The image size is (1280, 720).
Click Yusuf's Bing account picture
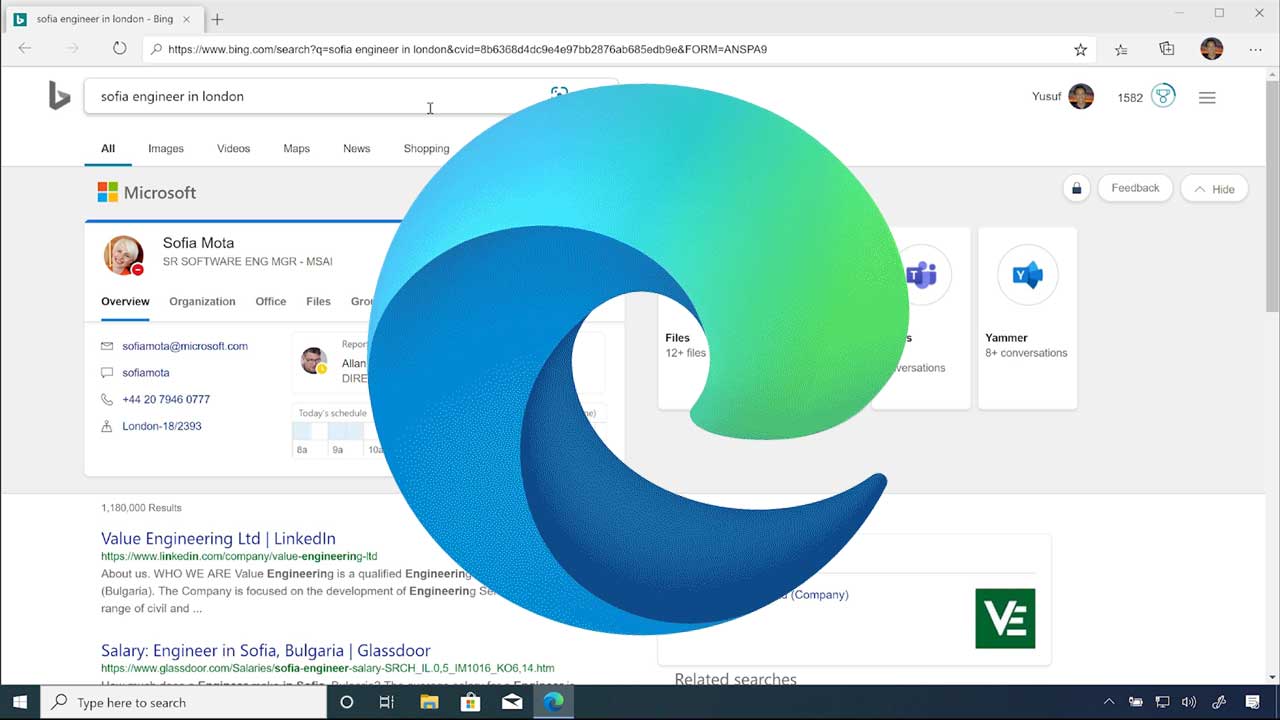[x=1081, y=97]
